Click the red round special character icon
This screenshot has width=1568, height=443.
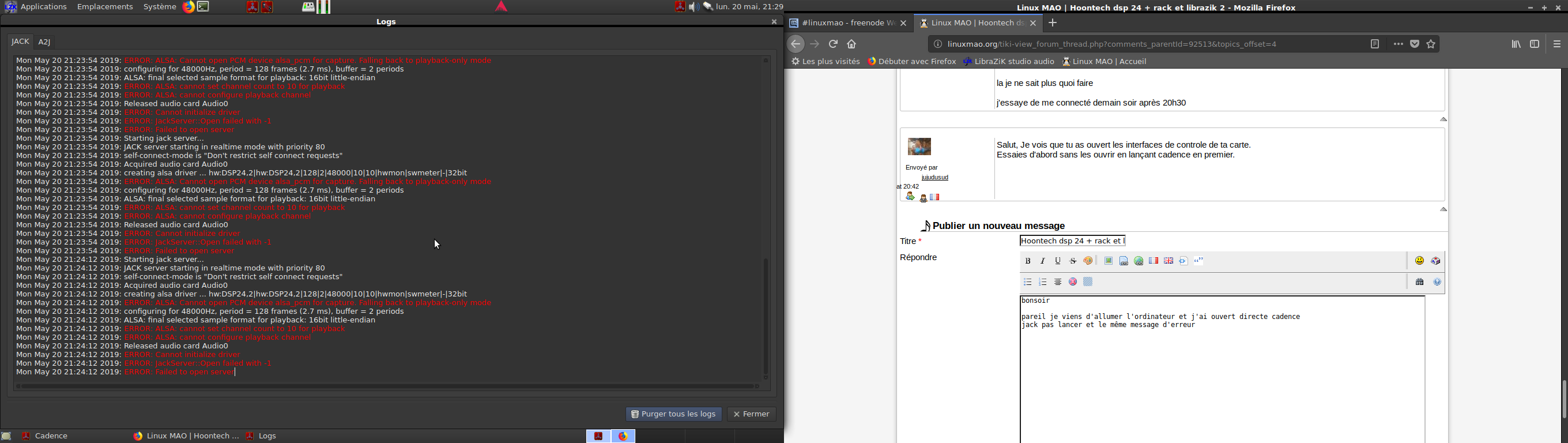[1073, 282]
